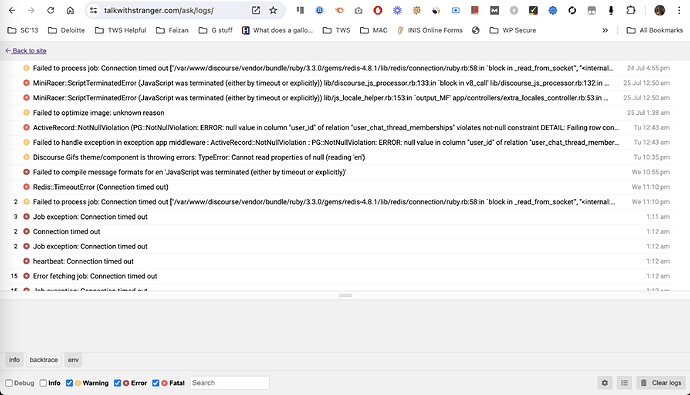Open the TWS Helpful bookmarks folder

(x=121, y=30)
